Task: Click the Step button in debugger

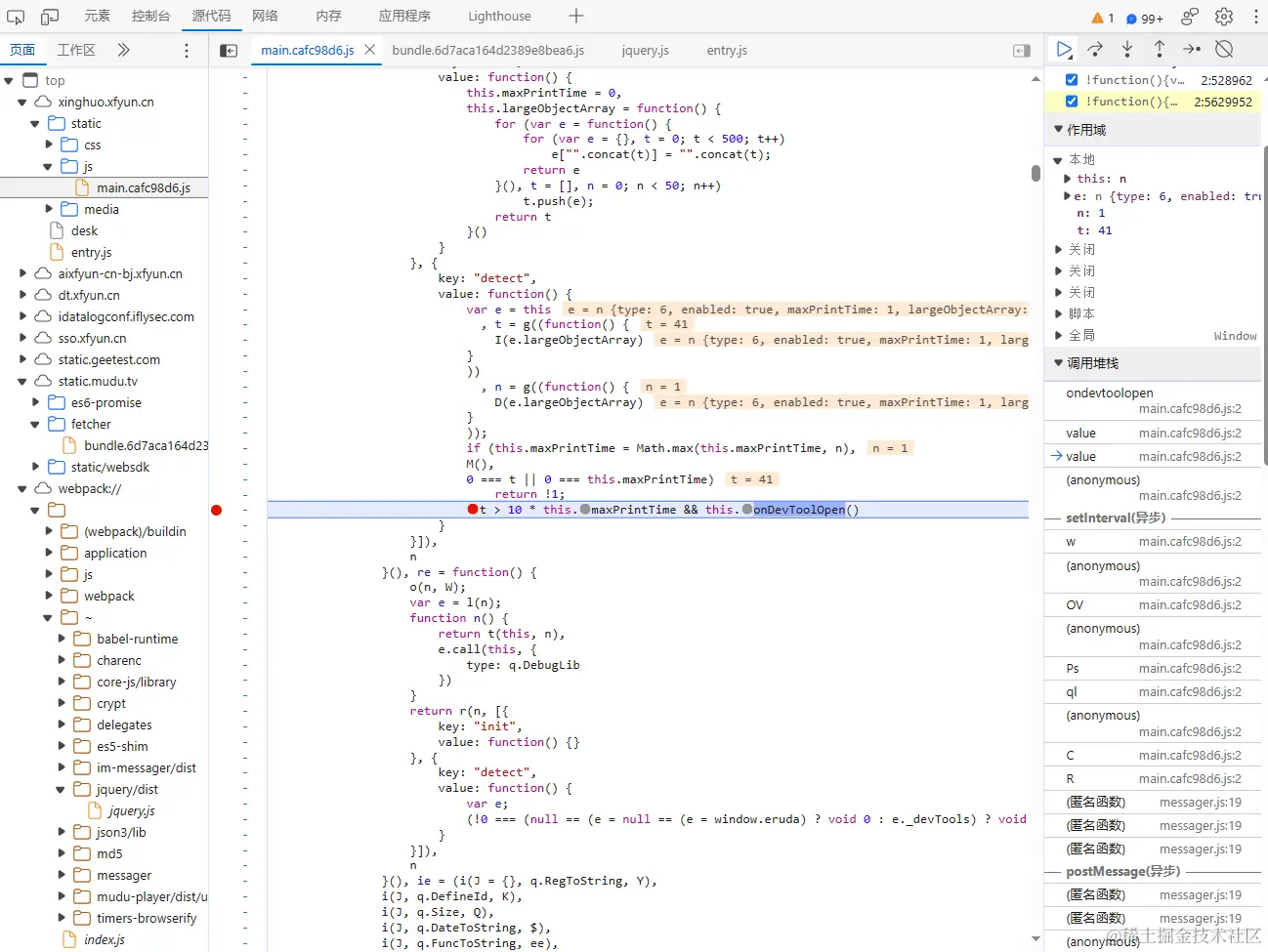Action: 1192,49
